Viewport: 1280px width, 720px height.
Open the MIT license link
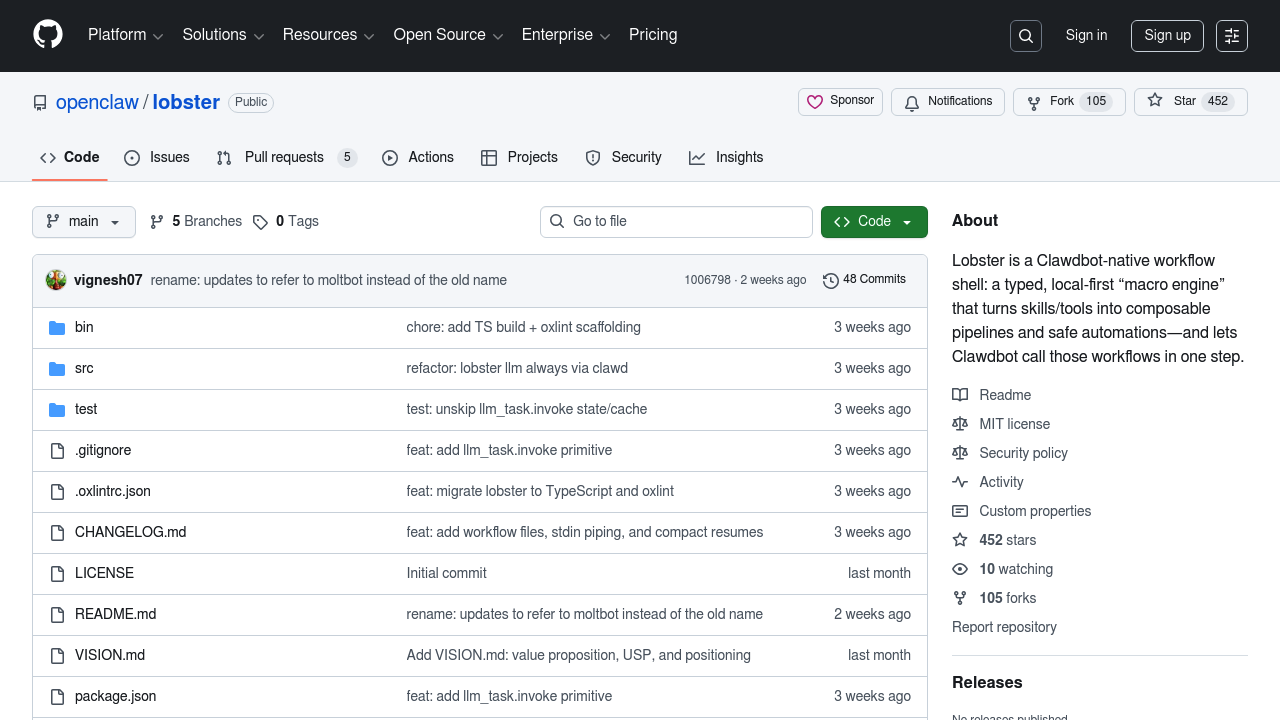(x=1014, y=424)
